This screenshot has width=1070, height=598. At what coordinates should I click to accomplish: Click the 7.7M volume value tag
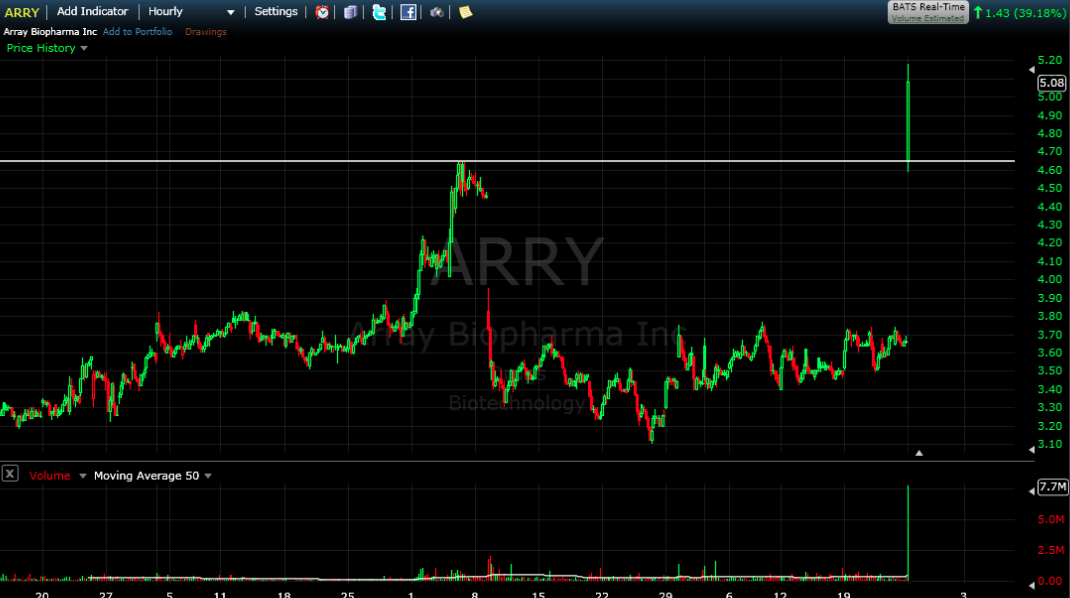click(x=1052, y=486)
